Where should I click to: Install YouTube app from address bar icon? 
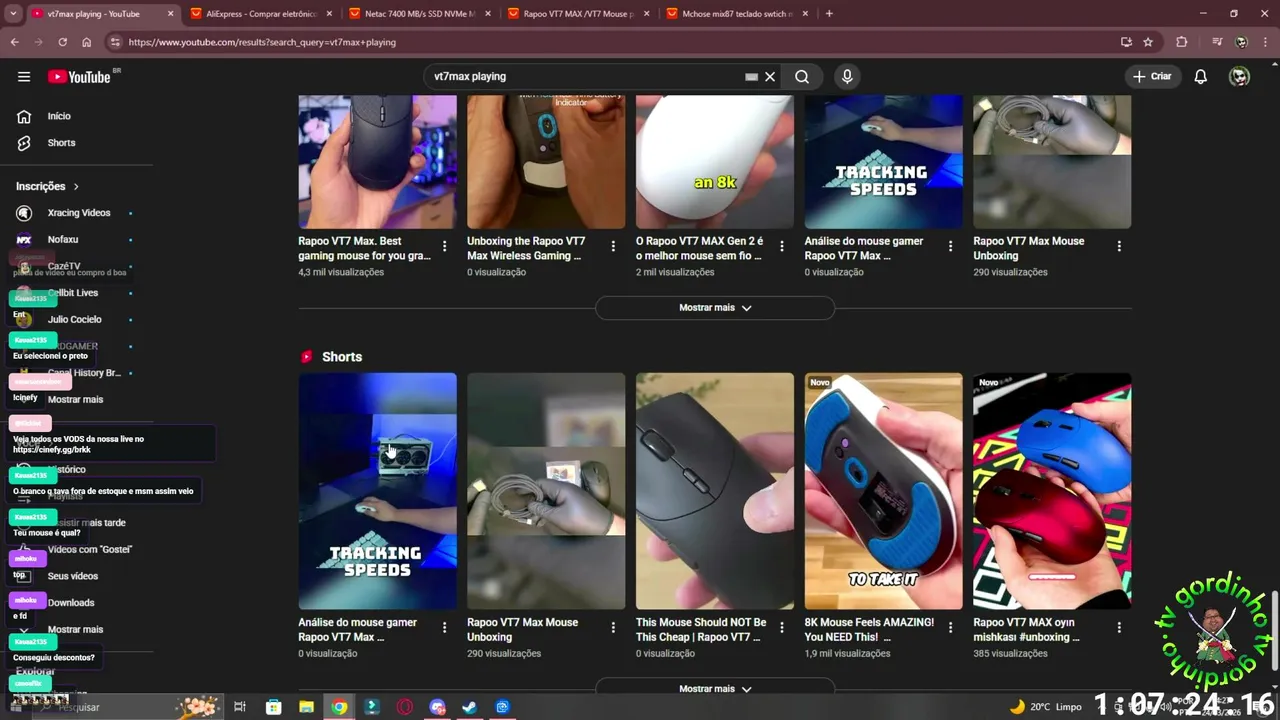(1126, 42)
